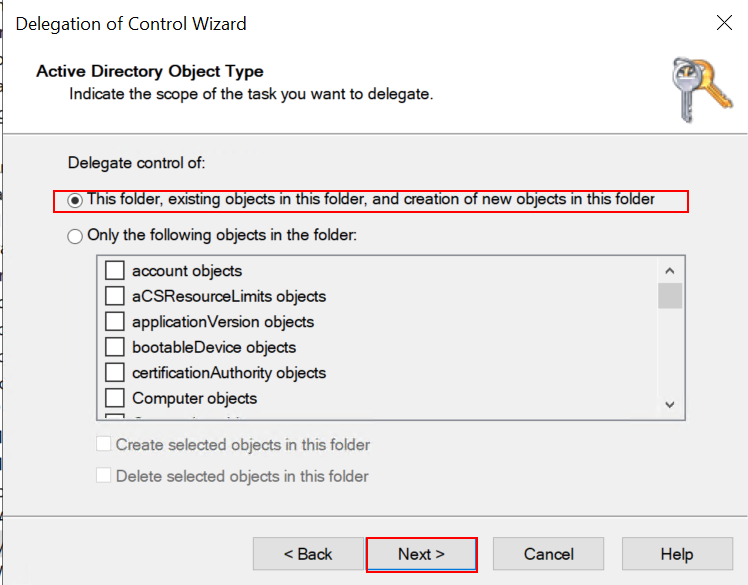
Task: Click the object list scrollbar thumb
Action: coord(670,296)
